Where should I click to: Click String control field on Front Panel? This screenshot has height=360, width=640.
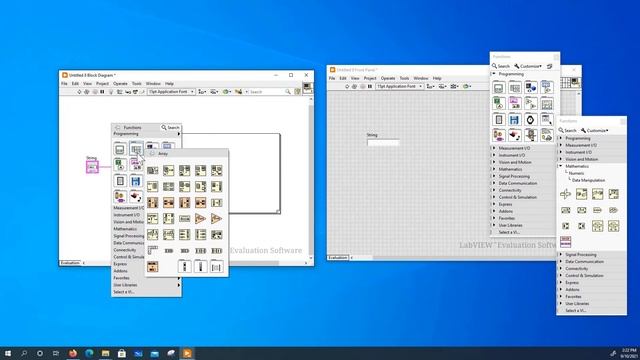point(383,142)
